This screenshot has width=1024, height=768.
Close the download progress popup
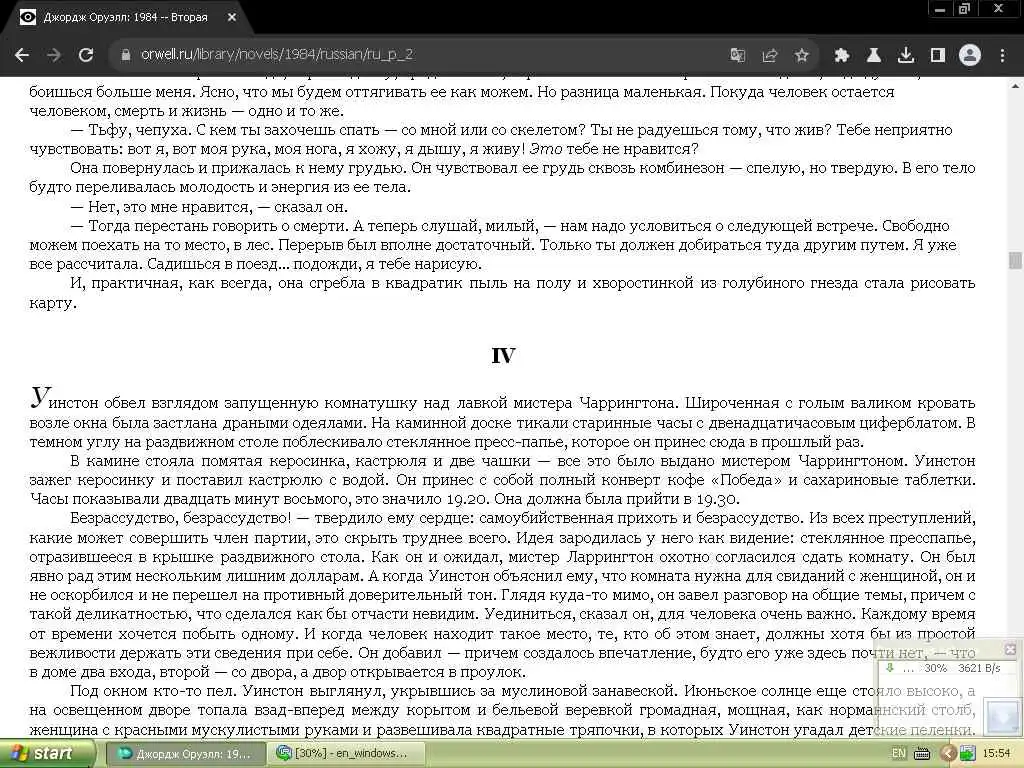point(1010,649)
